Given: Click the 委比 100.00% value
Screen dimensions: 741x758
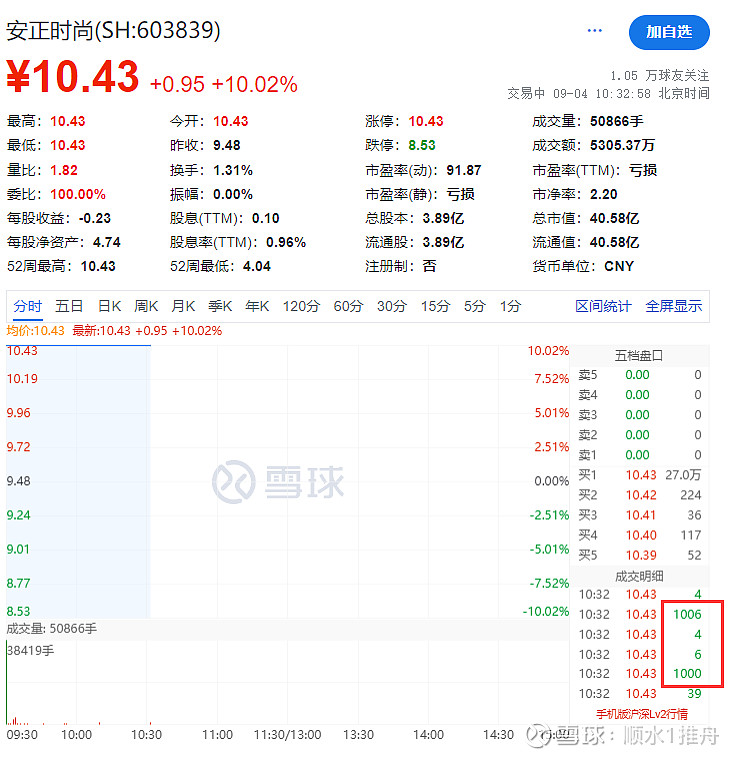Looking at the screenshot, I should [78, 194].
